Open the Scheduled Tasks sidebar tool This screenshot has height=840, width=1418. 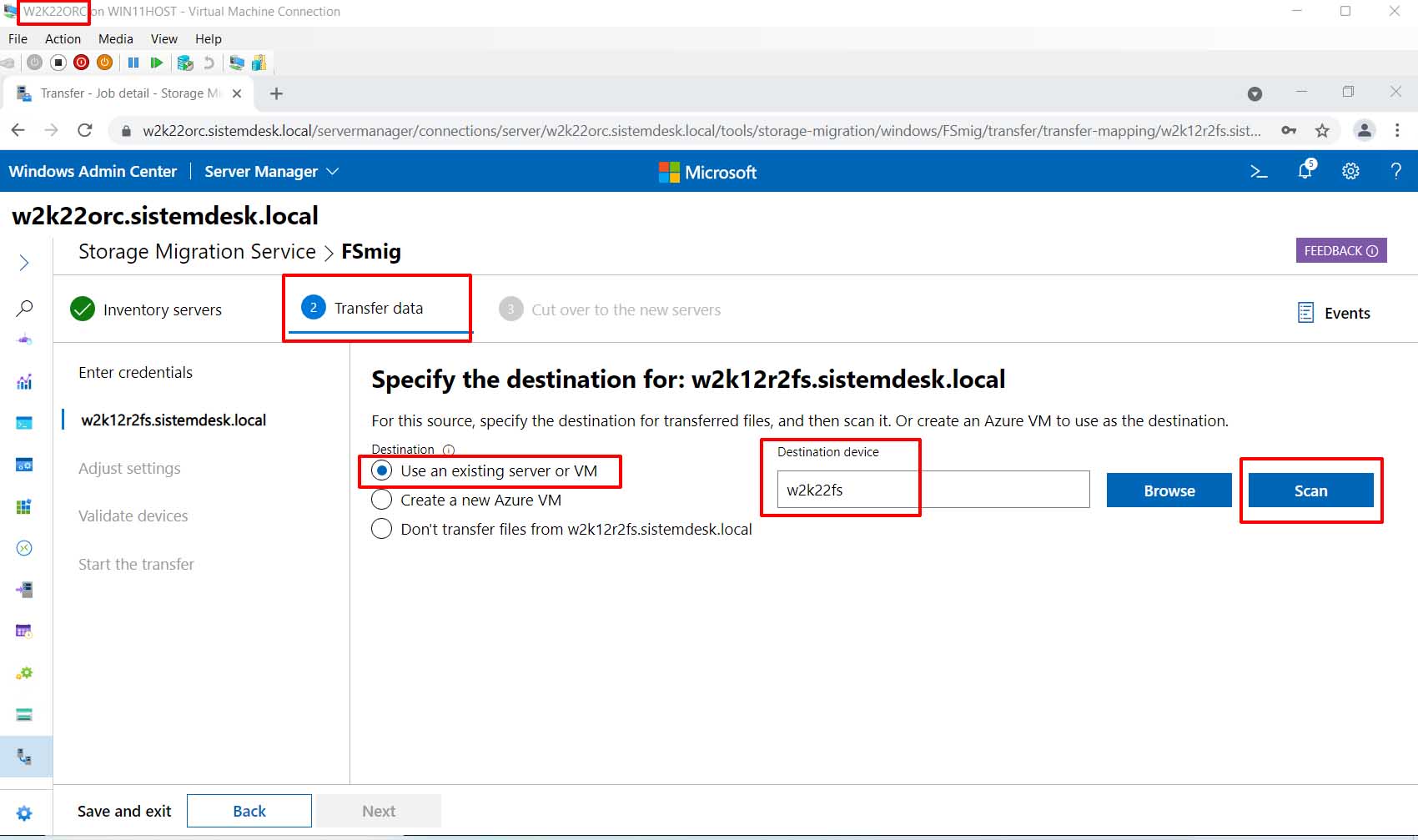(24, 631)
